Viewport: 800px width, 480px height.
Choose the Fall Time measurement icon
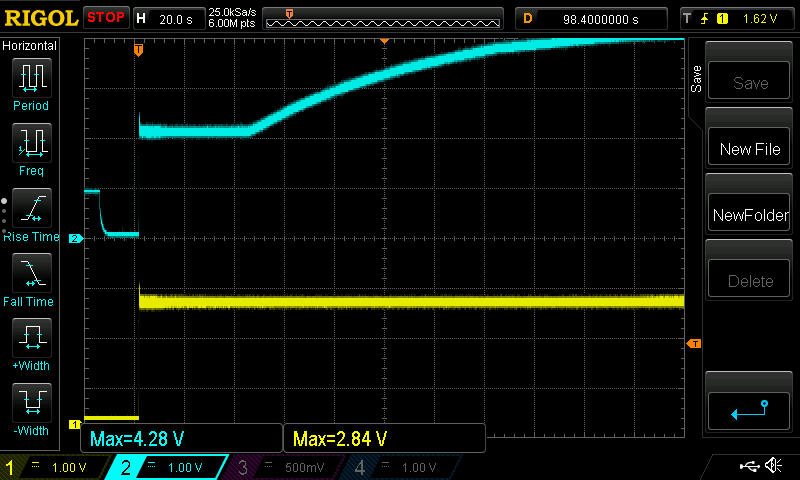(x=31, y=272)
